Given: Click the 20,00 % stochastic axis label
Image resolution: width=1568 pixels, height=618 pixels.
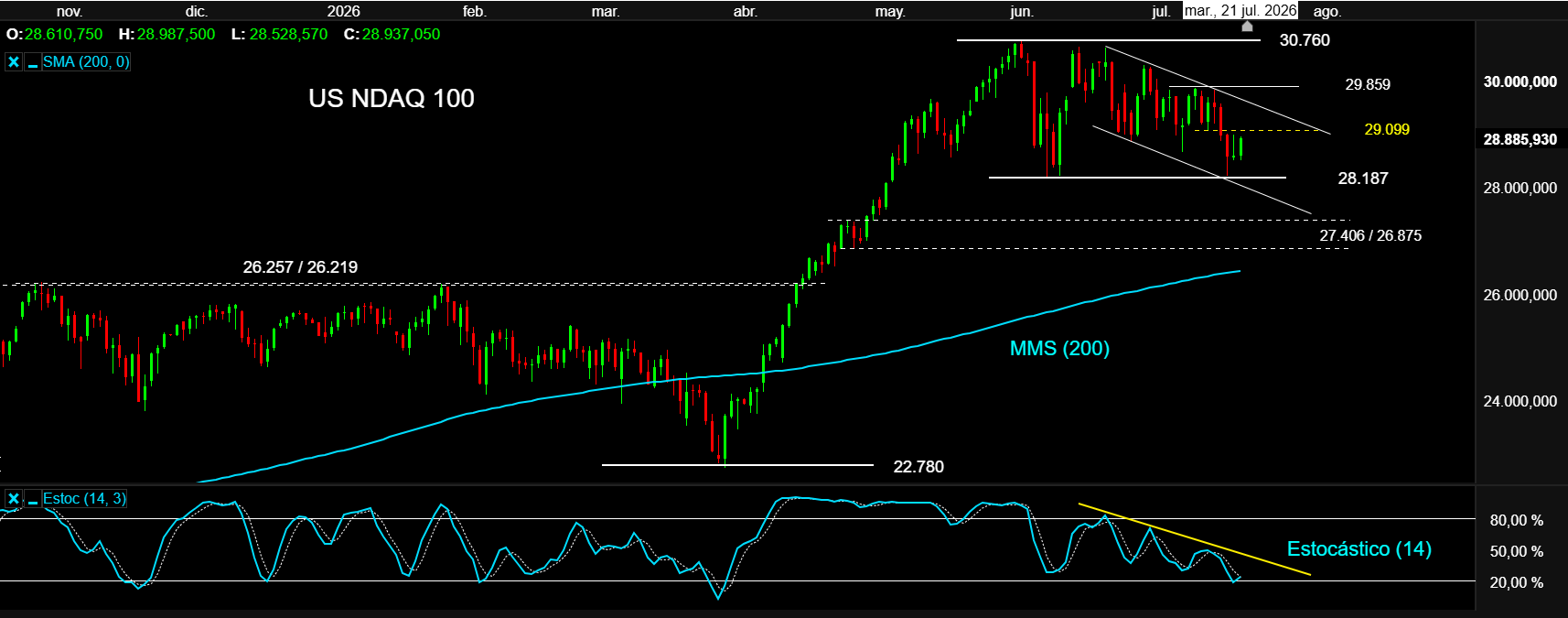Looking at the screenshot, I should coord(1517,582).
